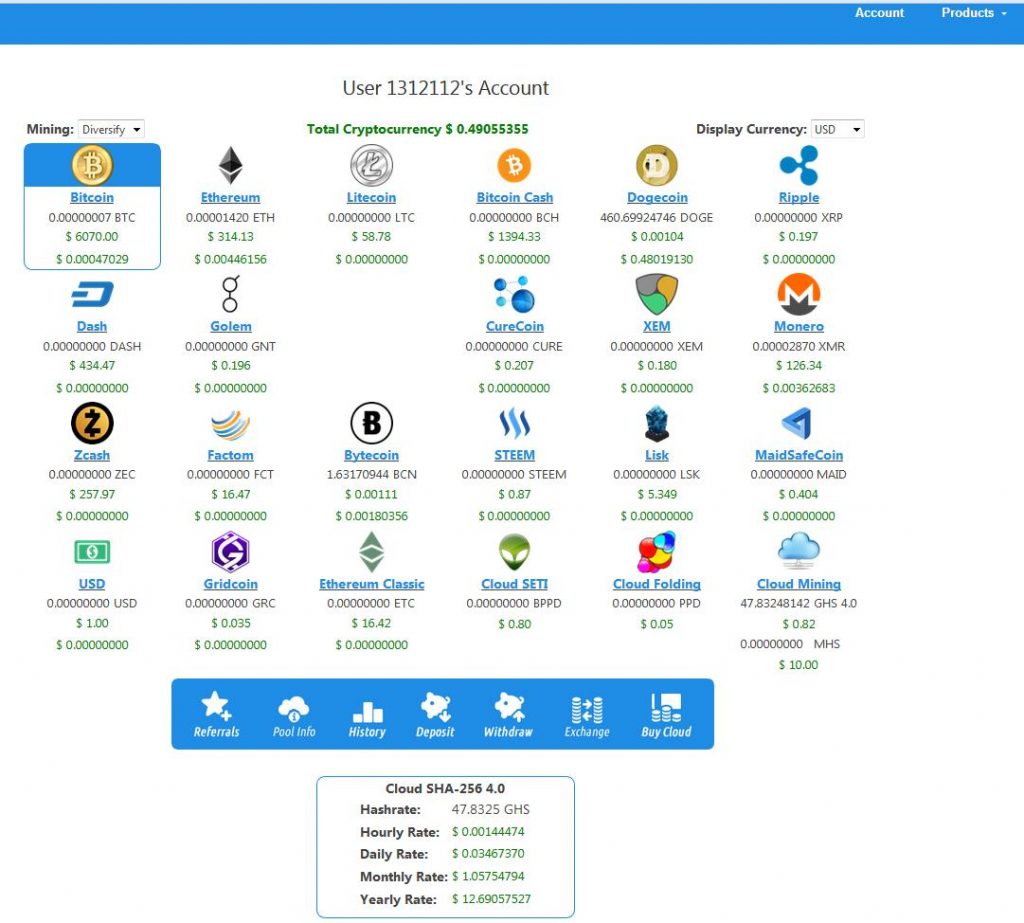Viewport: 1024px width, 923px height.
Task: Click the CureCoin molecule icon
Action: point(515,295)
